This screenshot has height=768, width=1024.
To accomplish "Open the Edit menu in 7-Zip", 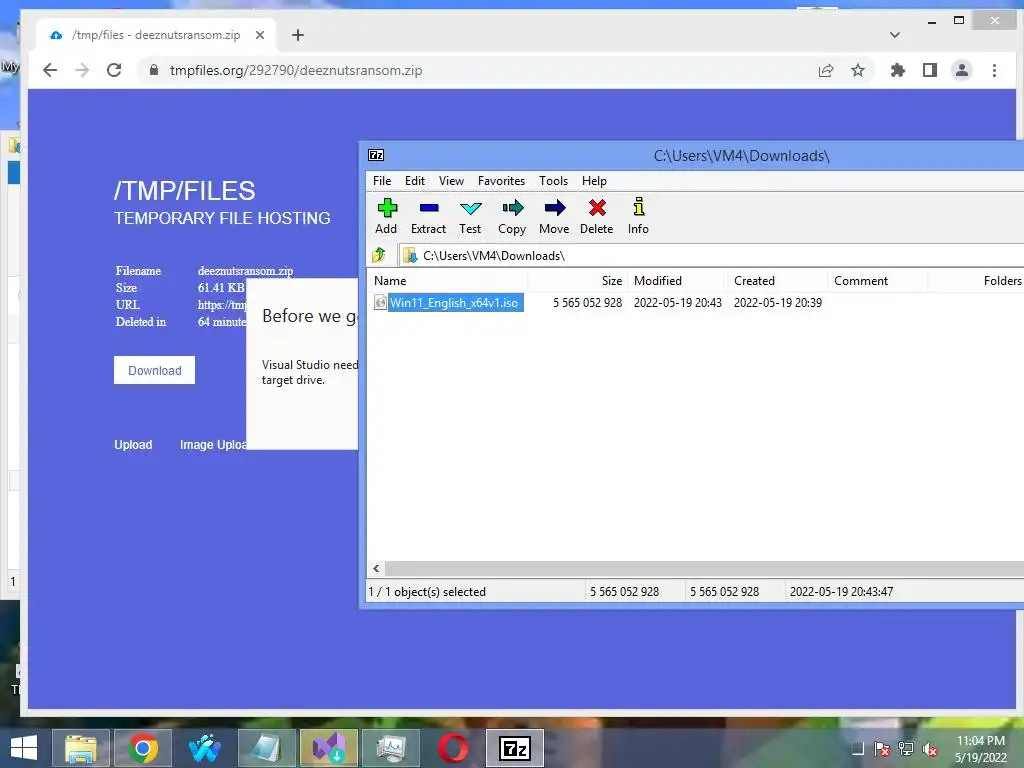I will [415, 181].
